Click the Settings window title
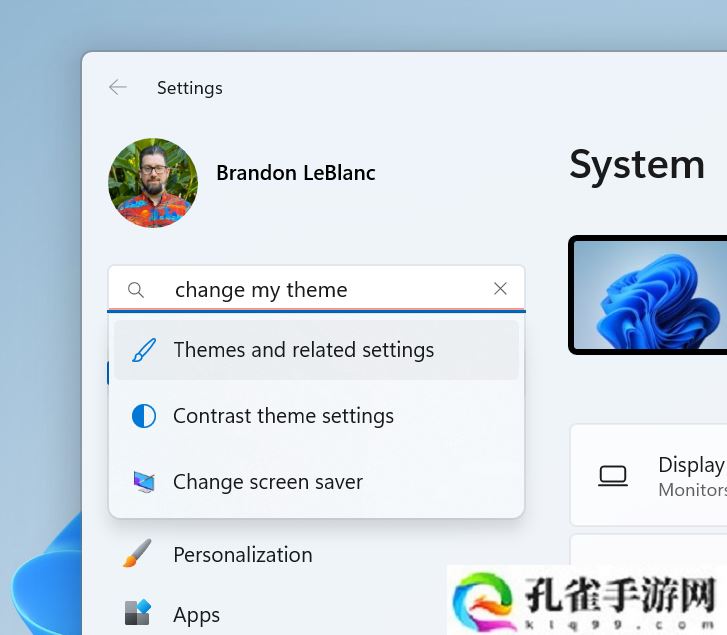Screen dimensions: 727x635 point(190,88)
